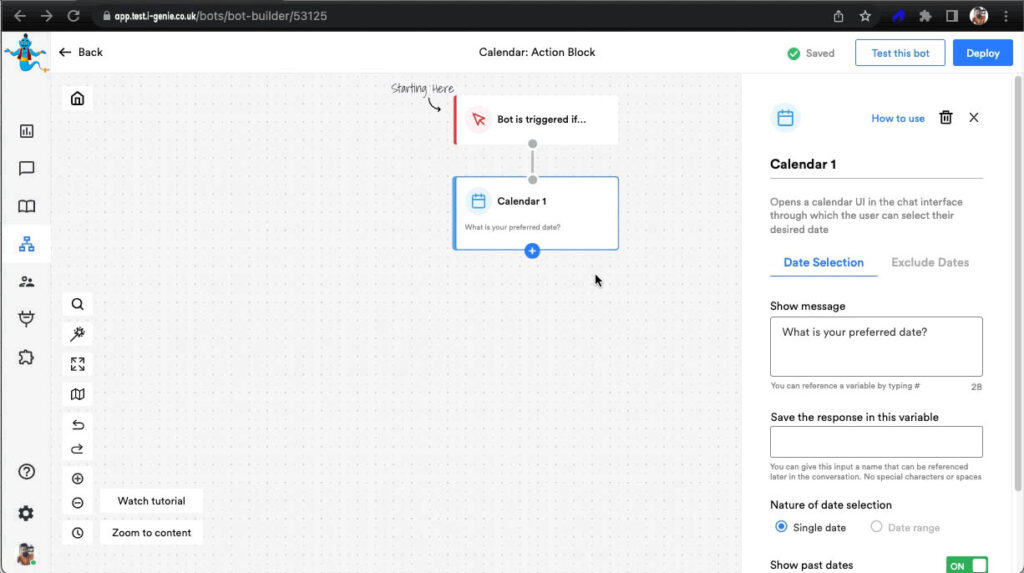This screenshot has height=573, width=1024.
Task: Click the redo arrow icon
Action: pos(77,449)
